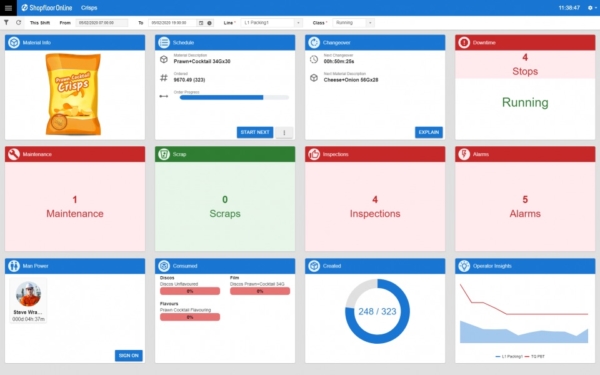Screen dimensions: 600x375
Task: Click the Discos Prawn+Cocktail 34G film bar
Action: click(x=260, y=291)
